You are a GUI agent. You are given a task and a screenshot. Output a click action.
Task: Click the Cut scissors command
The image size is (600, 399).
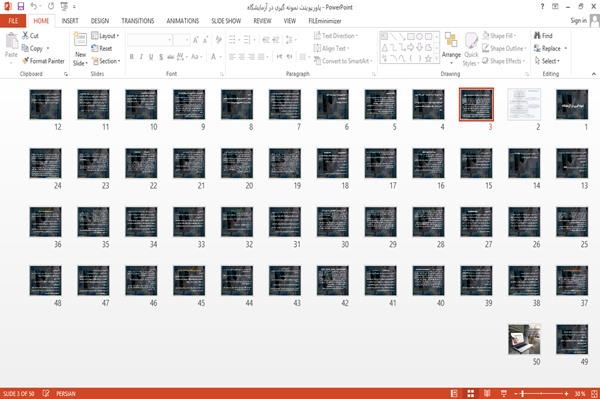pos(30,36)
